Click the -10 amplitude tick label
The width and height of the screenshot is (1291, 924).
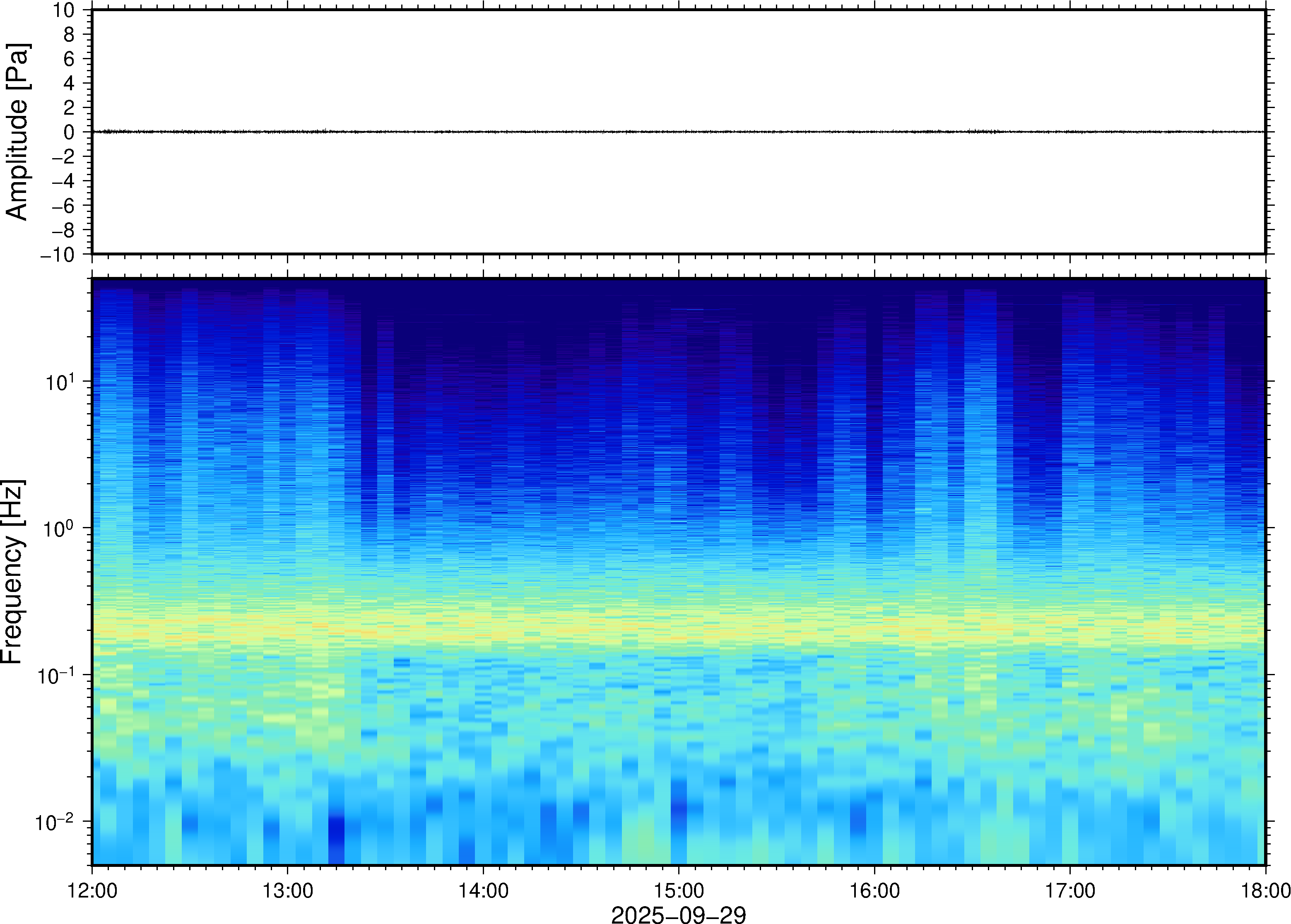[x=58, y=255]
